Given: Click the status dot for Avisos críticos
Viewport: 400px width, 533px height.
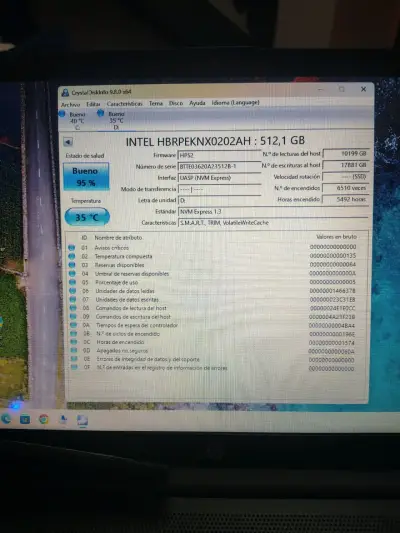Looking at the screenshot, I should pyautogui.click(x=71, y=247).
